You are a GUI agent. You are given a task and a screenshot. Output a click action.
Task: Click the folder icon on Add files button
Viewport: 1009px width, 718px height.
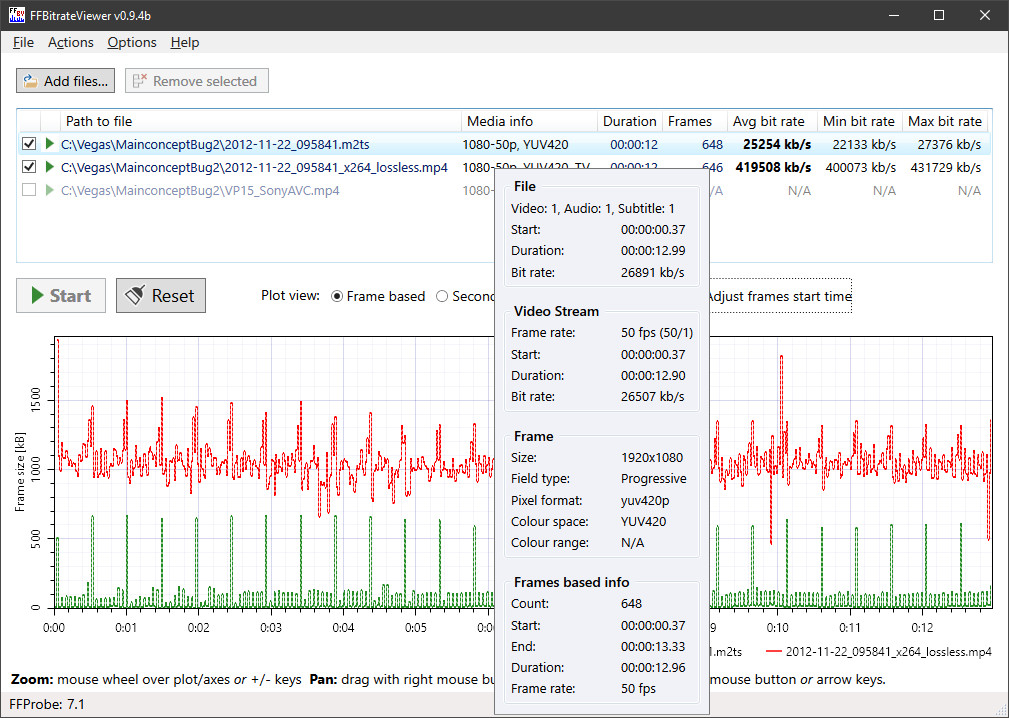pyautogui.click(x=30, y=81)
